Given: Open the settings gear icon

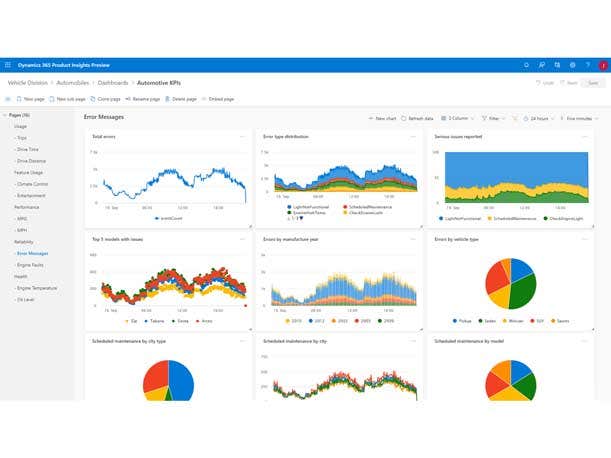Looking at the screenshot, I should (573, 65).
